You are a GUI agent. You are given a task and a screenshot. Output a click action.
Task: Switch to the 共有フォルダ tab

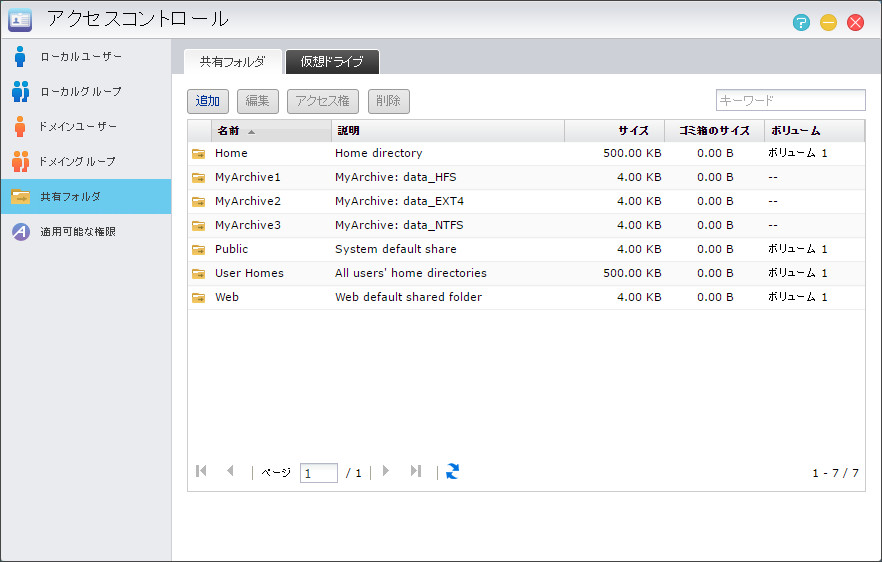tap(233, 62)
